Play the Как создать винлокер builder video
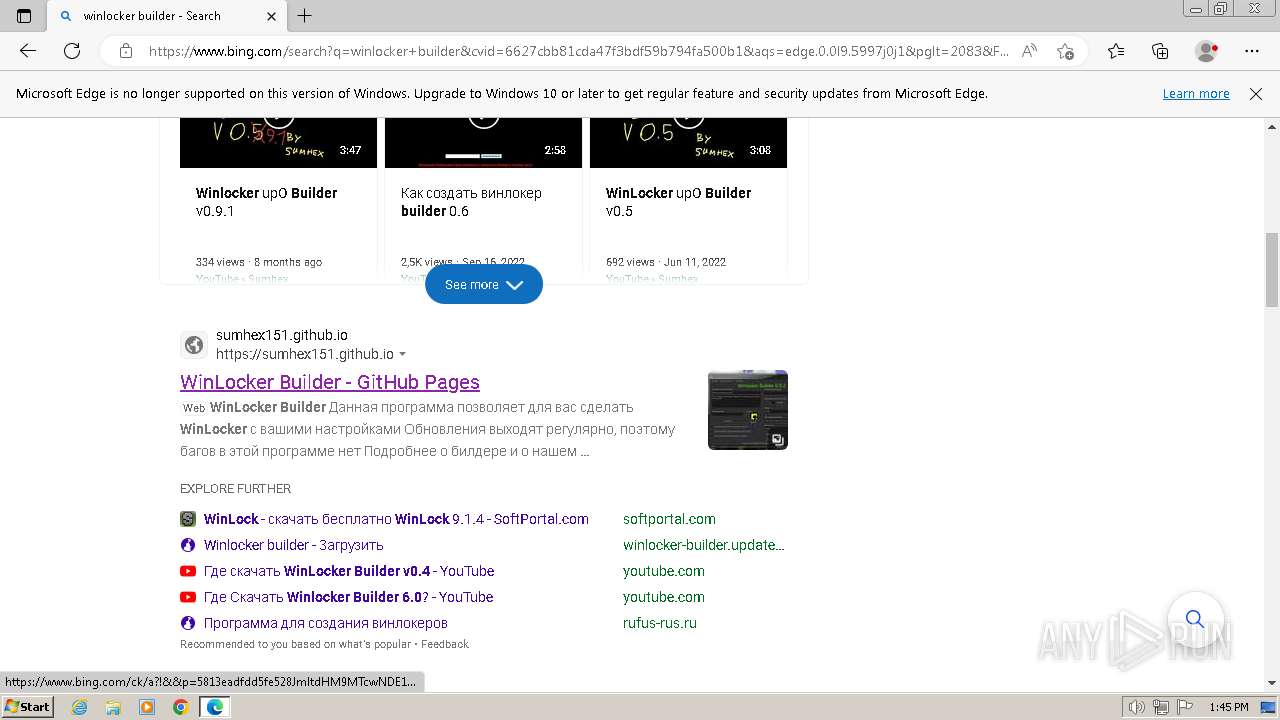This screenshot has width=1280, height=720. (483, 142)
